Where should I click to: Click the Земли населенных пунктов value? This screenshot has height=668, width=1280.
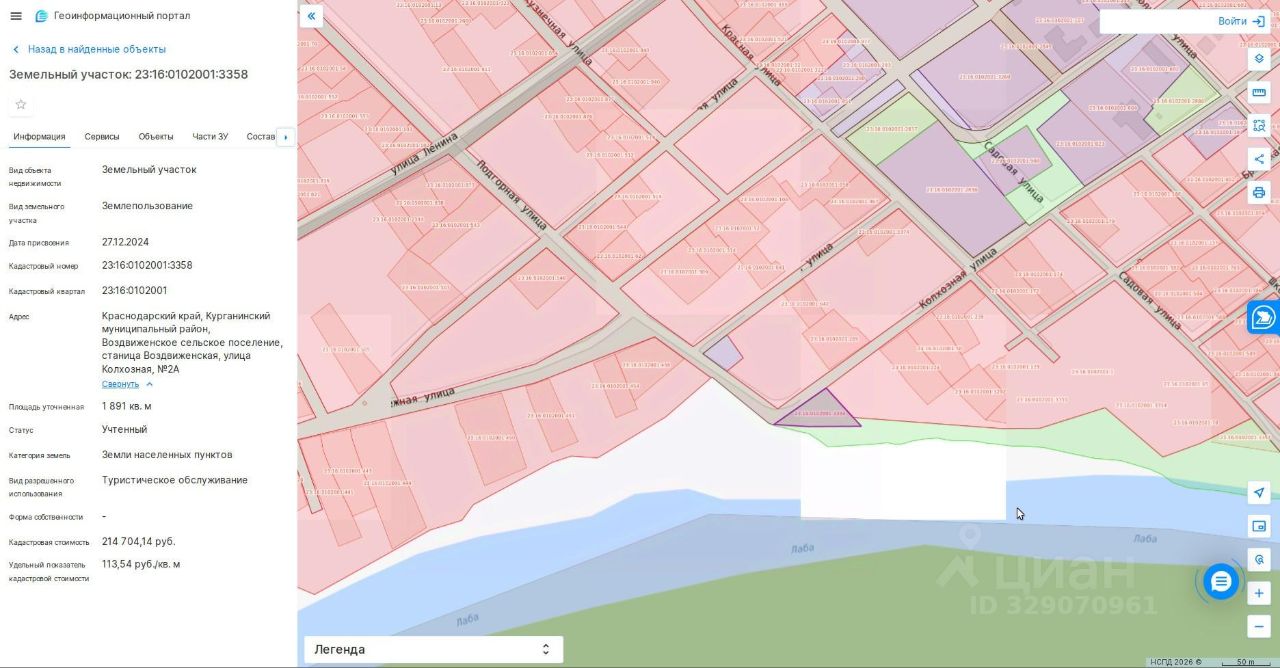pos(167,455)
